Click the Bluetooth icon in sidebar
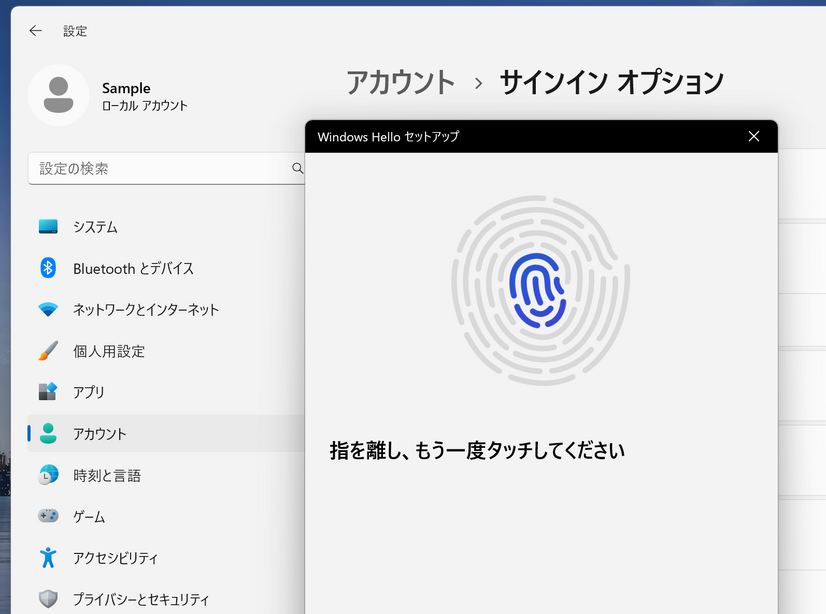826x614 pixels. (x=48, y=268)
